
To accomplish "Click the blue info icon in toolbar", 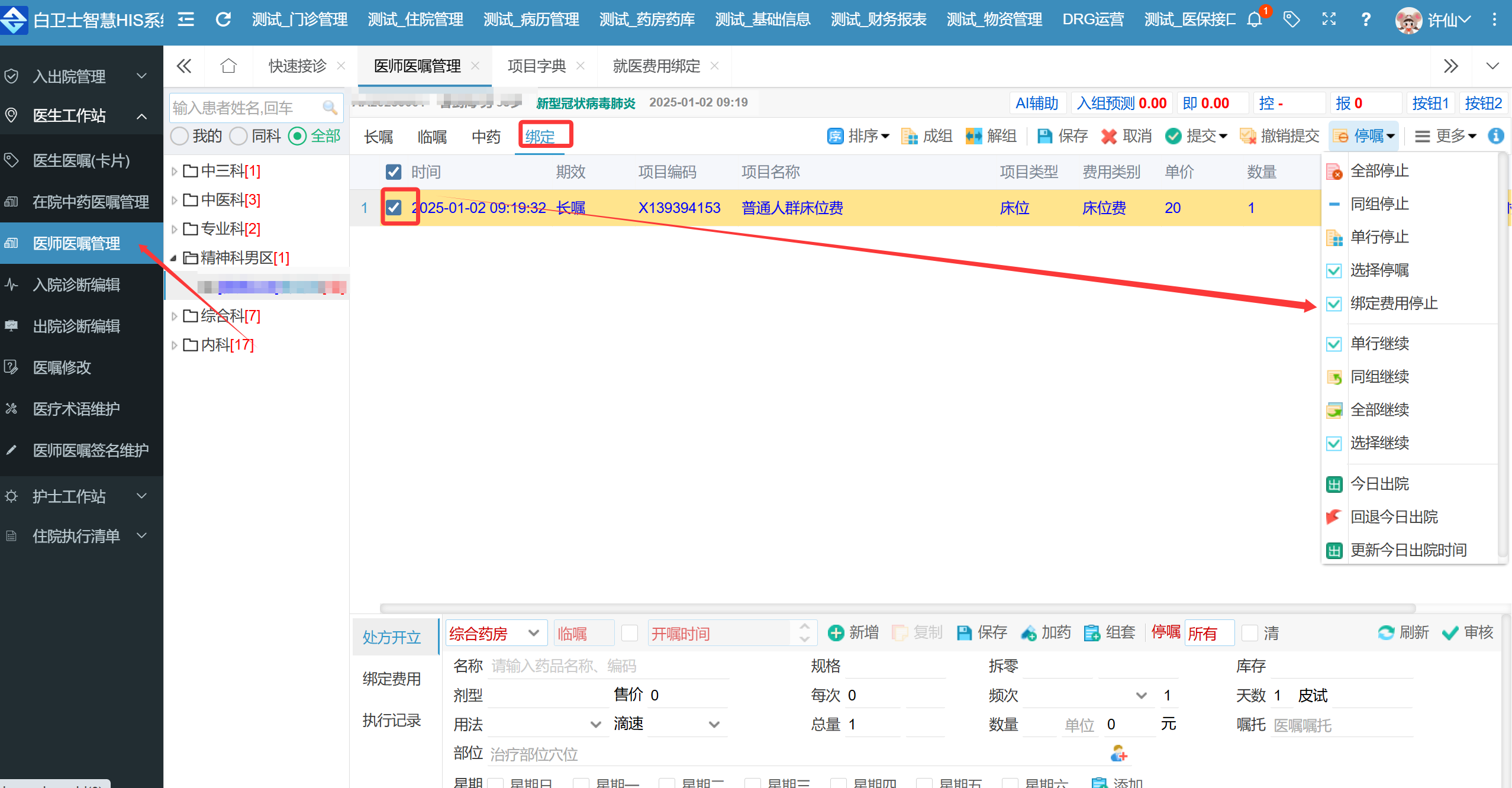I will 1495,136.
